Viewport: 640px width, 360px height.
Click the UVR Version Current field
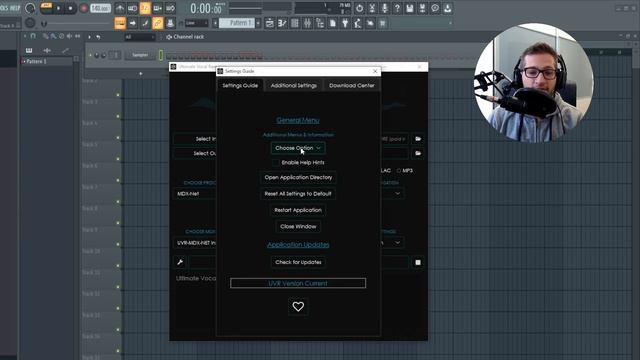(x=298, y=283)
